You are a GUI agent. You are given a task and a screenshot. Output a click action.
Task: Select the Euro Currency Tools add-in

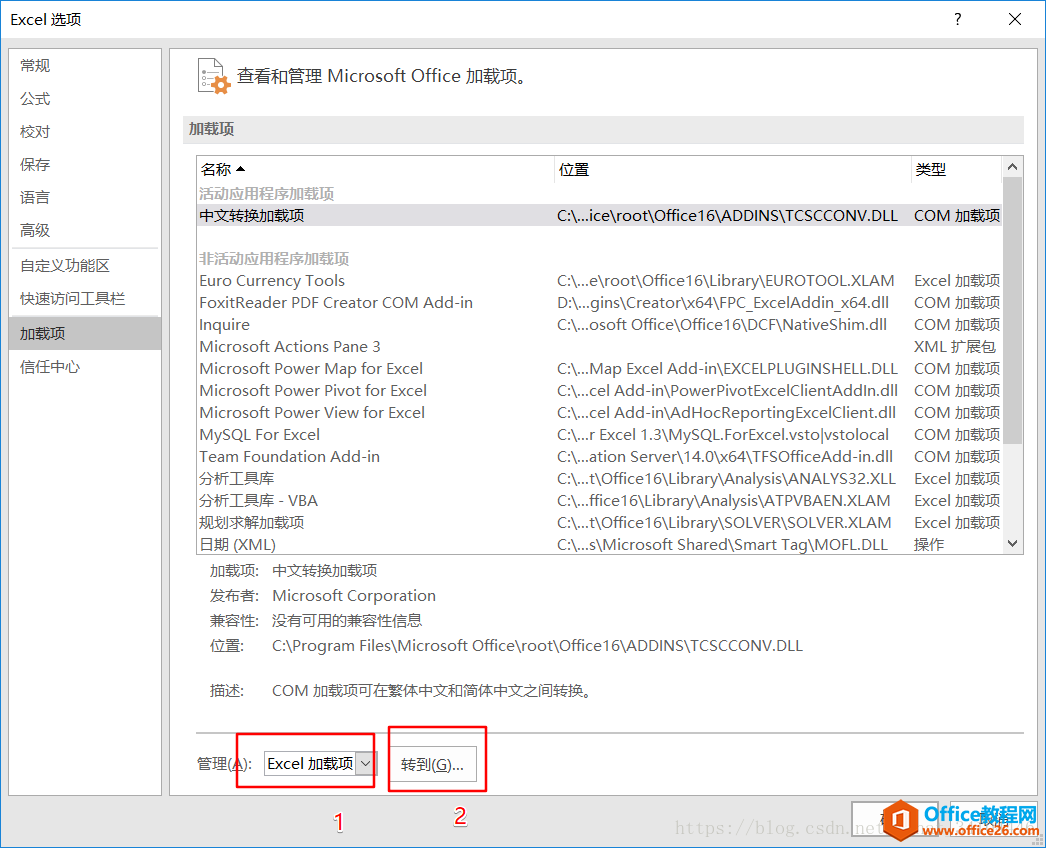point(272,280)
